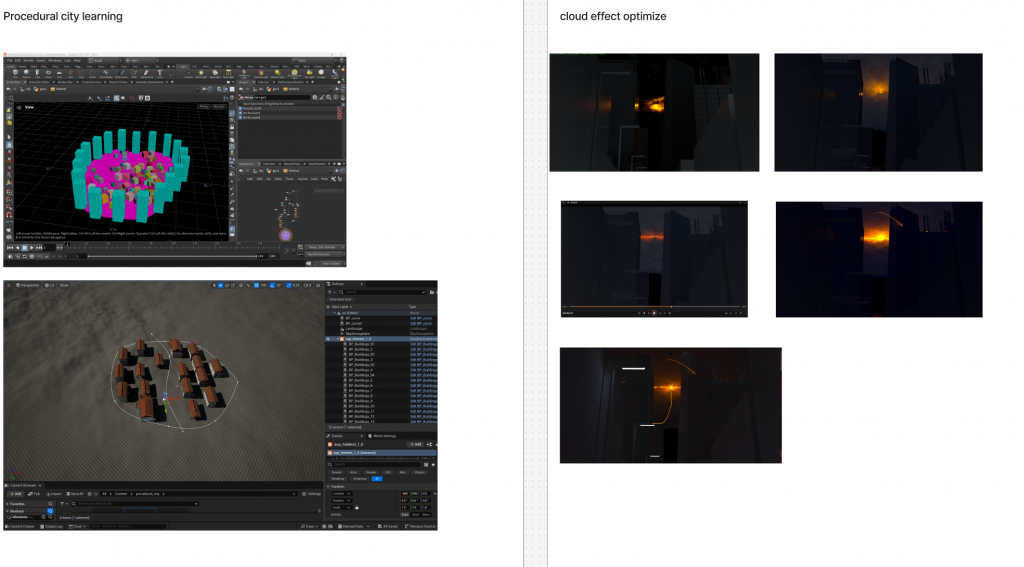1024x567 pixels.
Task: Open the Unreal viewport options hamburger menu
Action: 8,285
